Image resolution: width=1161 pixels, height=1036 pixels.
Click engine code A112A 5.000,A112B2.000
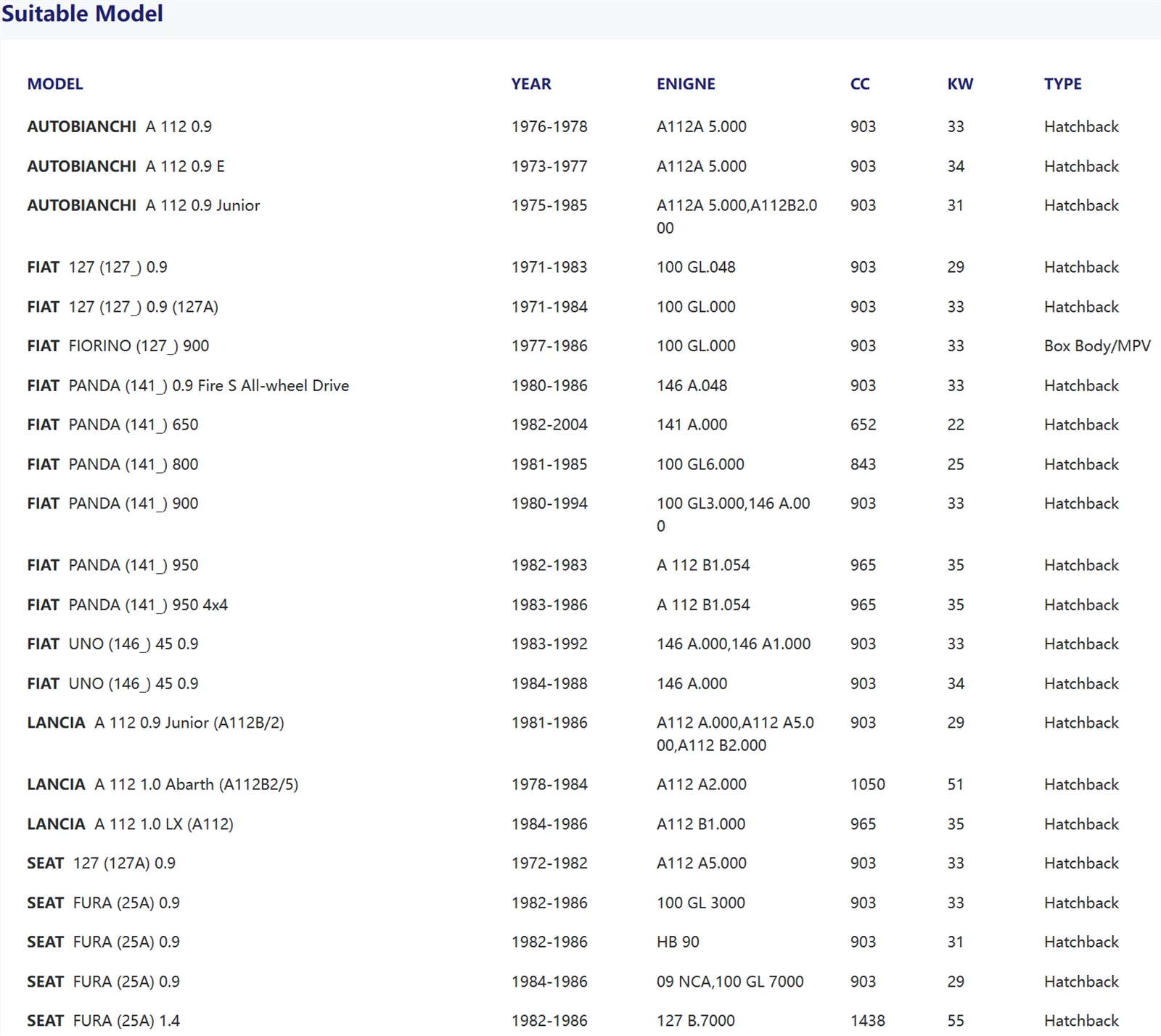737,216
